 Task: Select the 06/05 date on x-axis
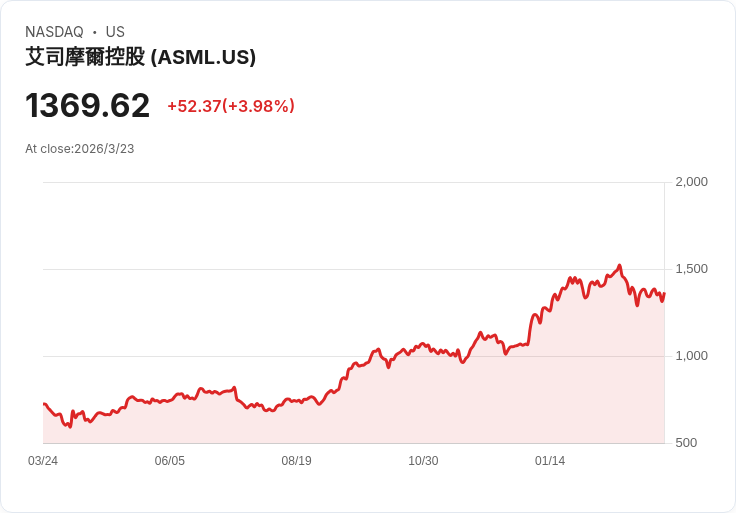[x=170, y=461]
